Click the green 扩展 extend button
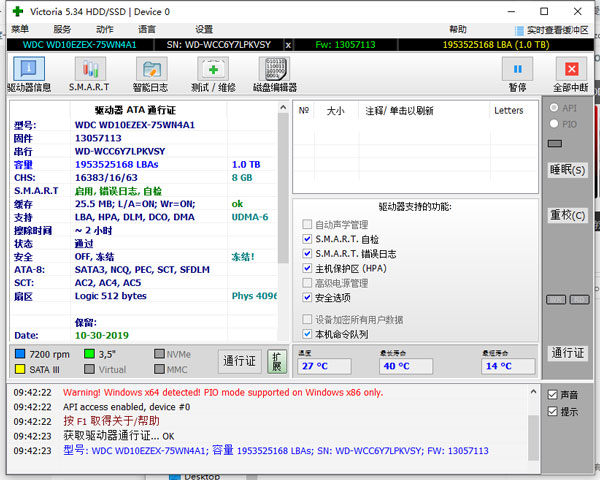The height and width of the screenshot is (480, 600). pyautogui.click(x=277, y=361)
